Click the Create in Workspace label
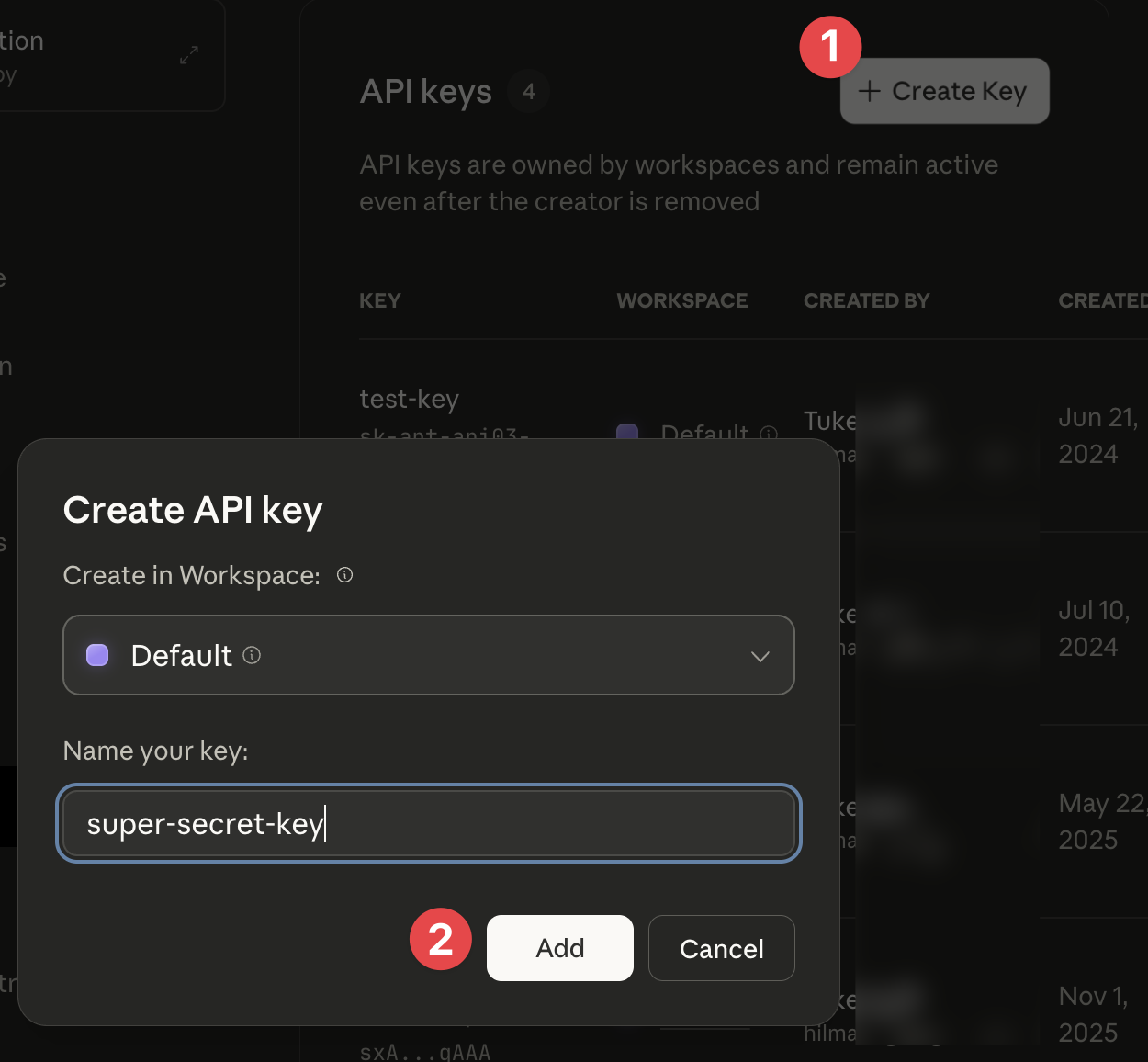The image size is (1148, 1062). [191, 575]
